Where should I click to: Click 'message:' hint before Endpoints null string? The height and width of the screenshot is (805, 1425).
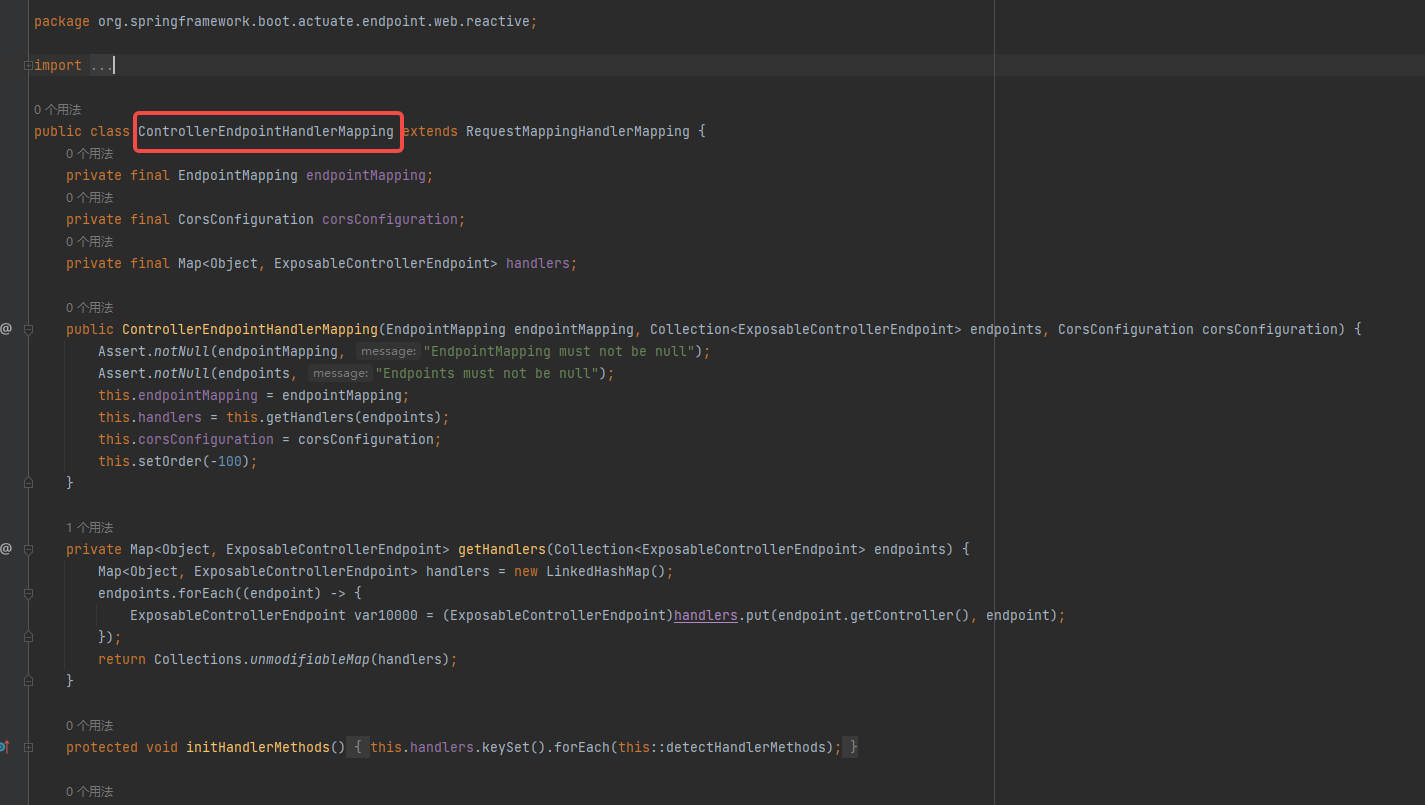(x=340, y=374)
